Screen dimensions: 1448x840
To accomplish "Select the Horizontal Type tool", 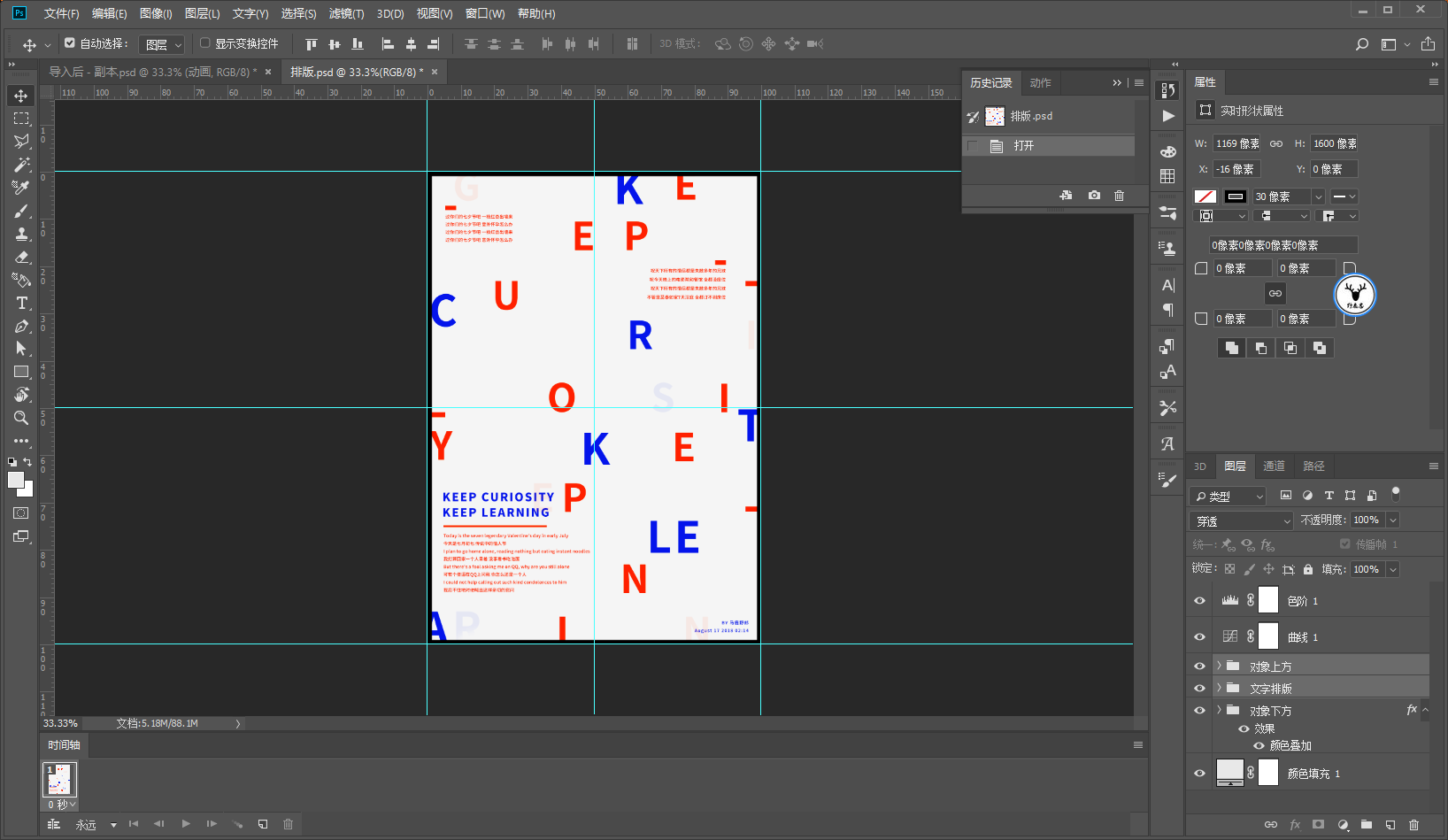I will pyautogui.click(x=21, y=303).
